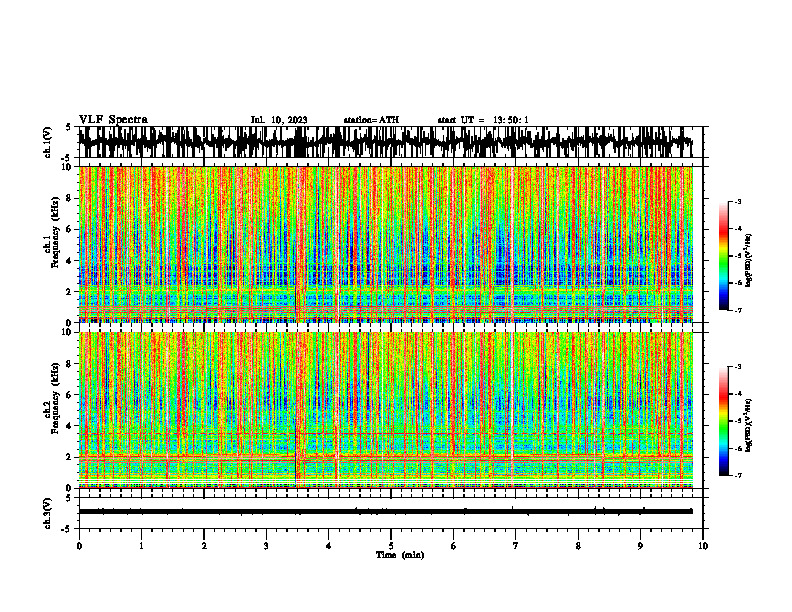This screenshot has height=612, width=792.
Task: Click the "ch.1(V)" axis label
Action: coord(48,142)
